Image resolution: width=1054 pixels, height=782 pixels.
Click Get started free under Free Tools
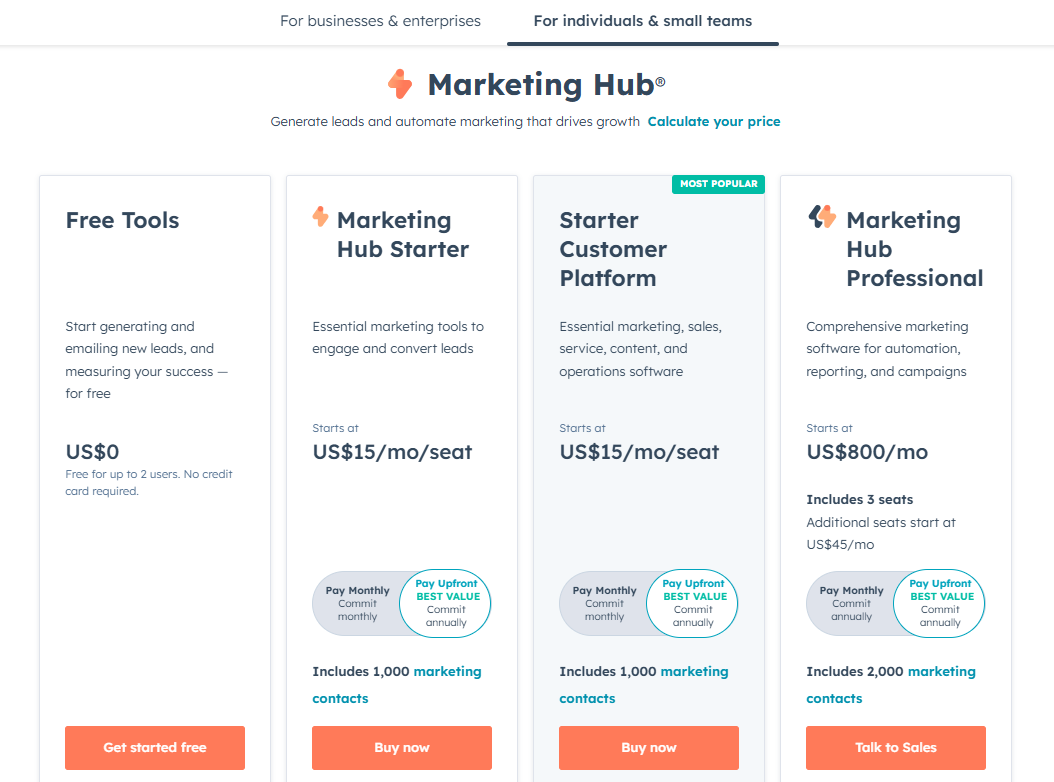(154, 747)
